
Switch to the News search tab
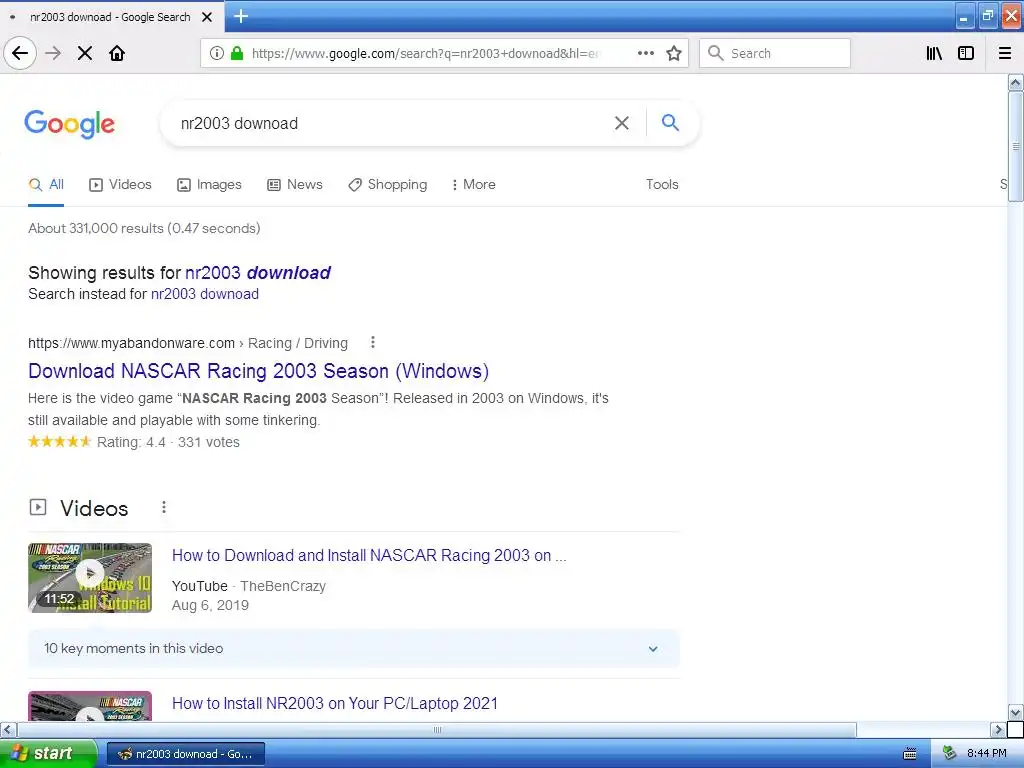tap(295, 184)
